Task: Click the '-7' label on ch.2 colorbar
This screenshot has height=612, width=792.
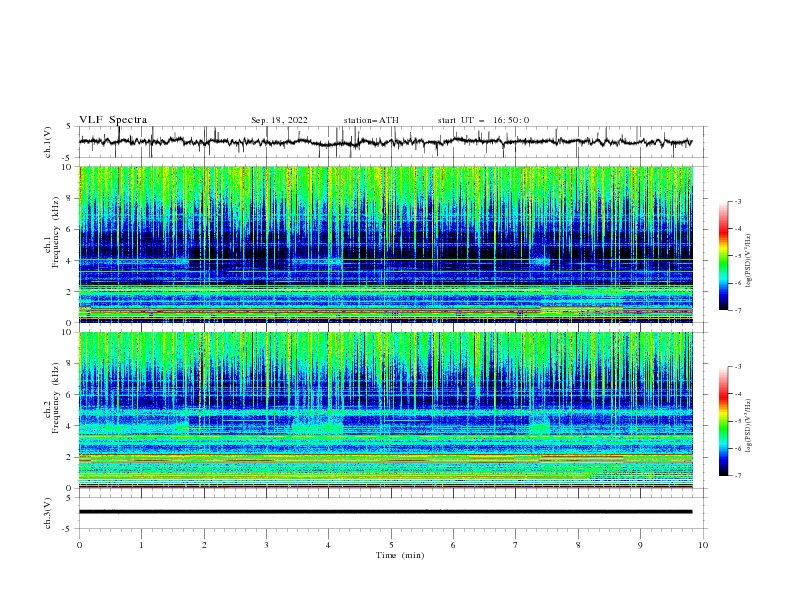Action: click(737, 476)
